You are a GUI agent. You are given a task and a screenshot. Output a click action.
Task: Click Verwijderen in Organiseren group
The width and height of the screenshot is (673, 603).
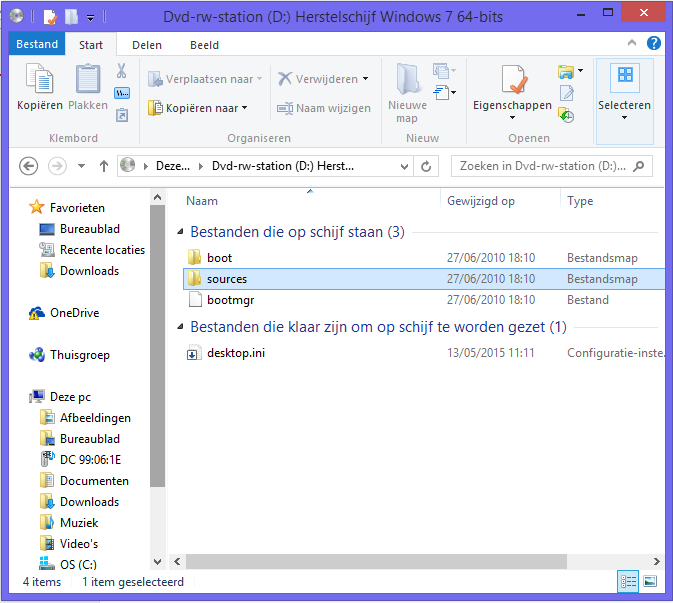point(318,79)
